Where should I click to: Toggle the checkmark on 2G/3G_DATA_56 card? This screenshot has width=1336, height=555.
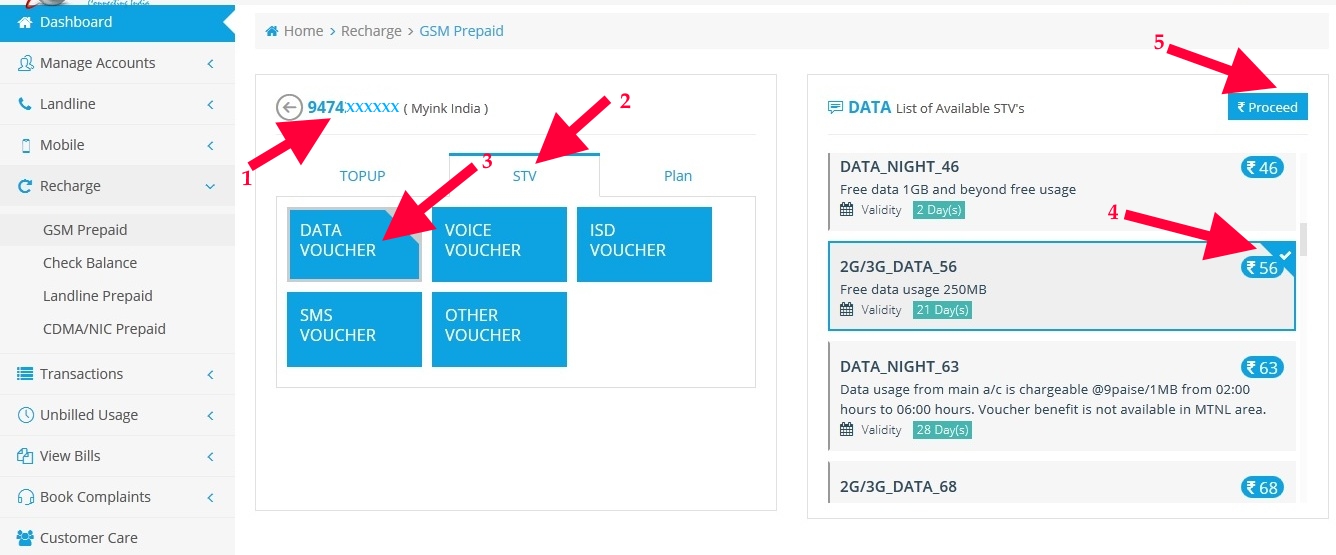(1285, 256)
